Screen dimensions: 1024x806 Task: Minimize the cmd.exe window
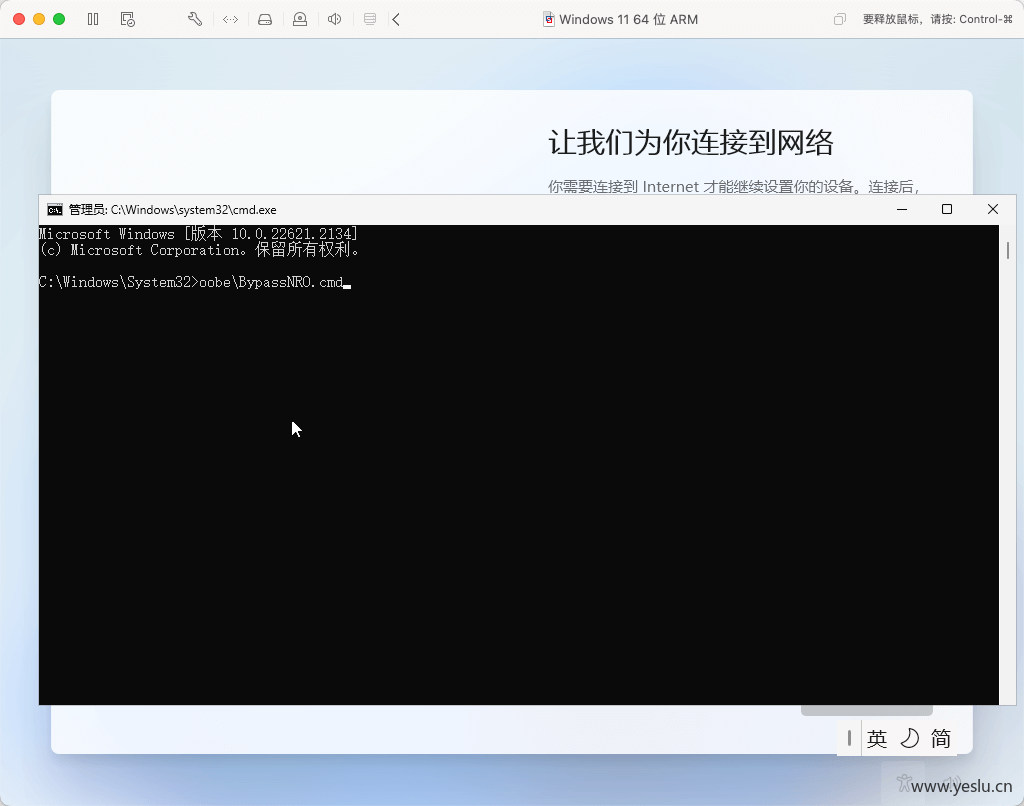point(902,209)
